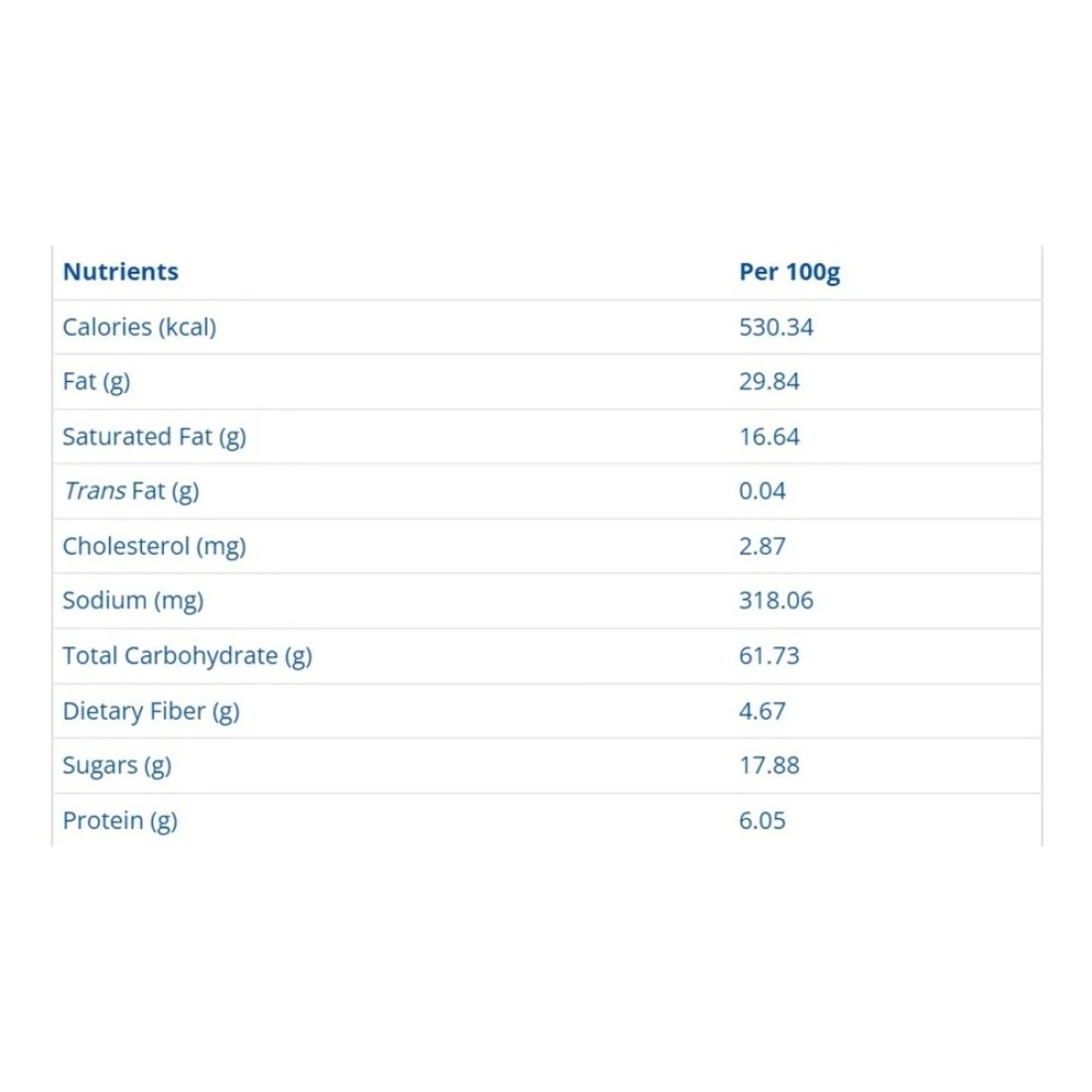Click the 29.84 fat value
Viewport: 1092px width, 1092px height.
(x=768, y=381)
